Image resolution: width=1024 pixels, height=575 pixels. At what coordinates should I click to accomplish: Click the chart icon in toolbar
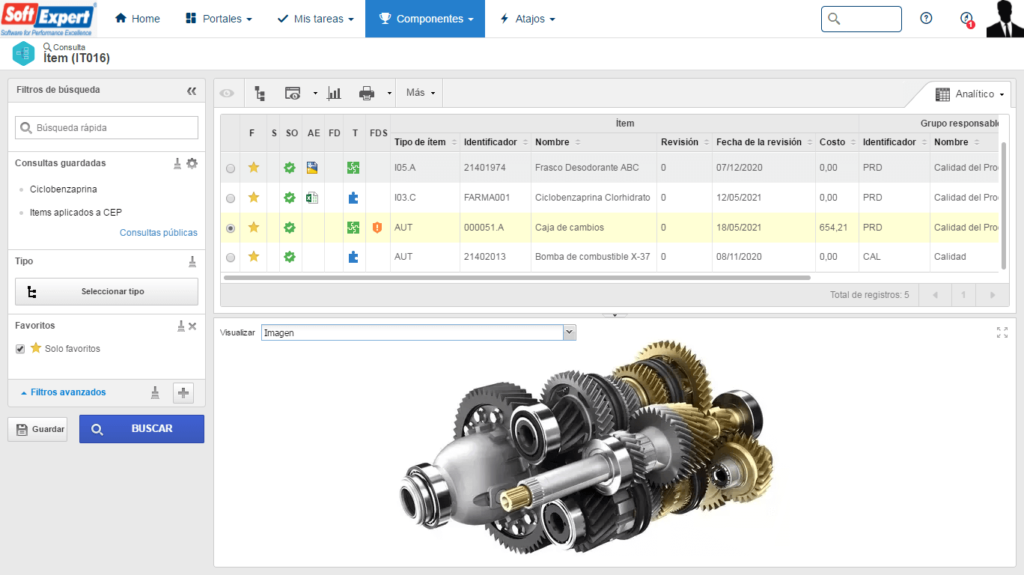(334, 93)
